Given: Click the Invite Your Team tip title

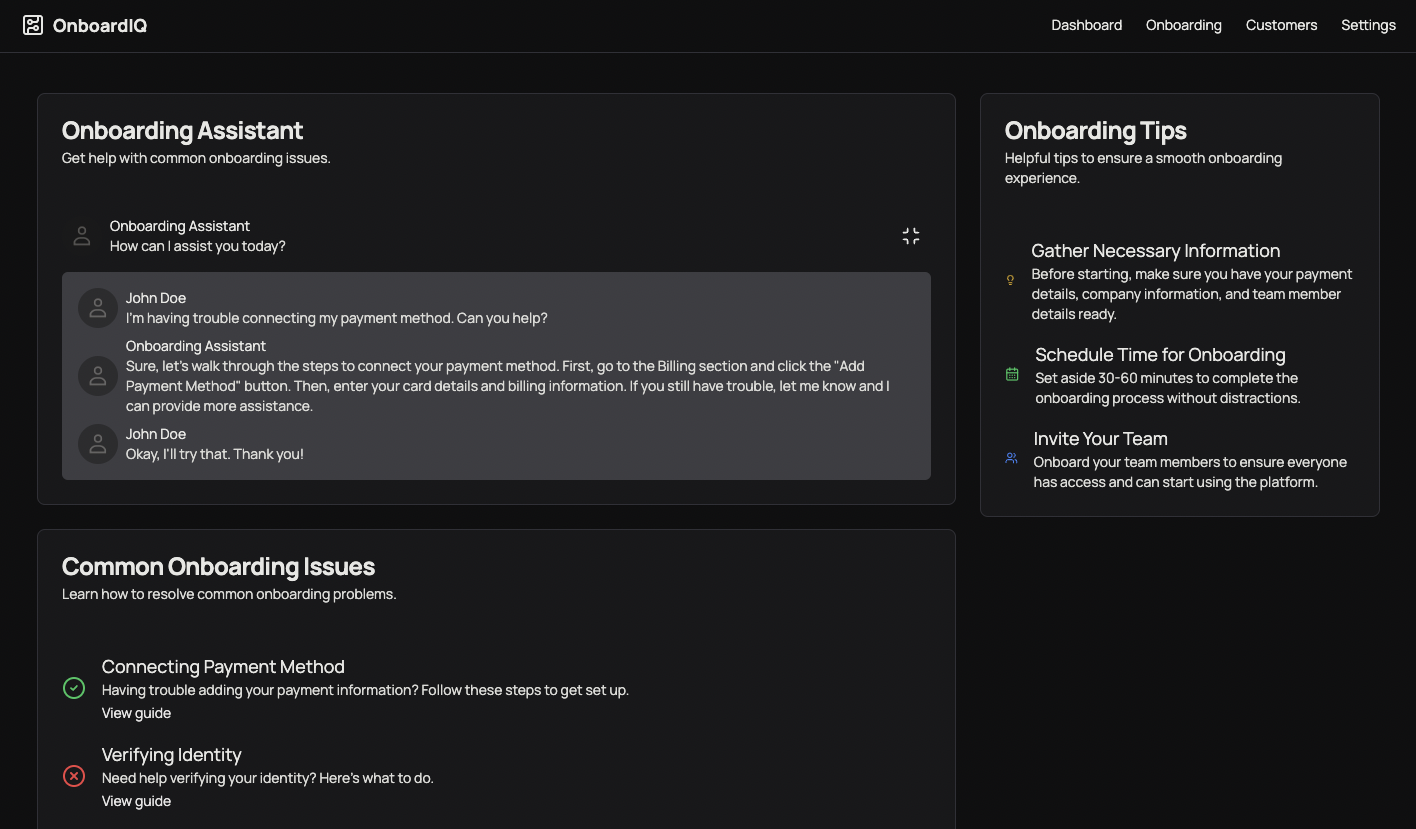Looking at the screenshot, I should 1100,439.
